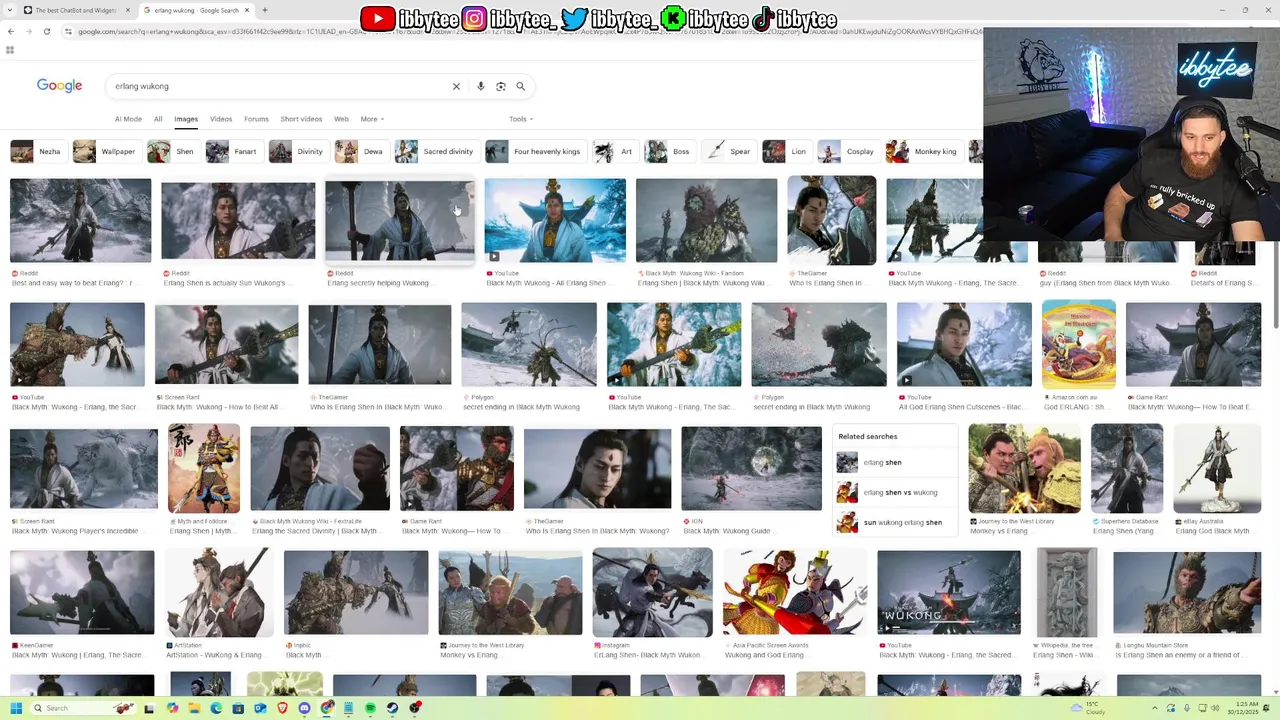The height and width of the screenshot is (720, 1280).
Task: Open a new browser tab
Action: point(264,10)
